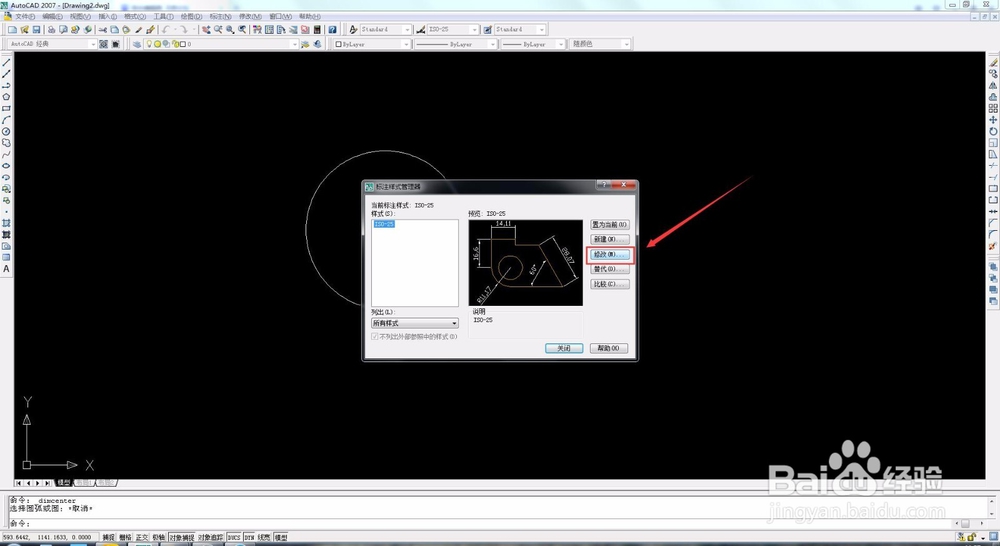The width and height of the screenshot is (1000, 546).
Task: Select the Rectangle draw tool
Action: click(6, 108)
